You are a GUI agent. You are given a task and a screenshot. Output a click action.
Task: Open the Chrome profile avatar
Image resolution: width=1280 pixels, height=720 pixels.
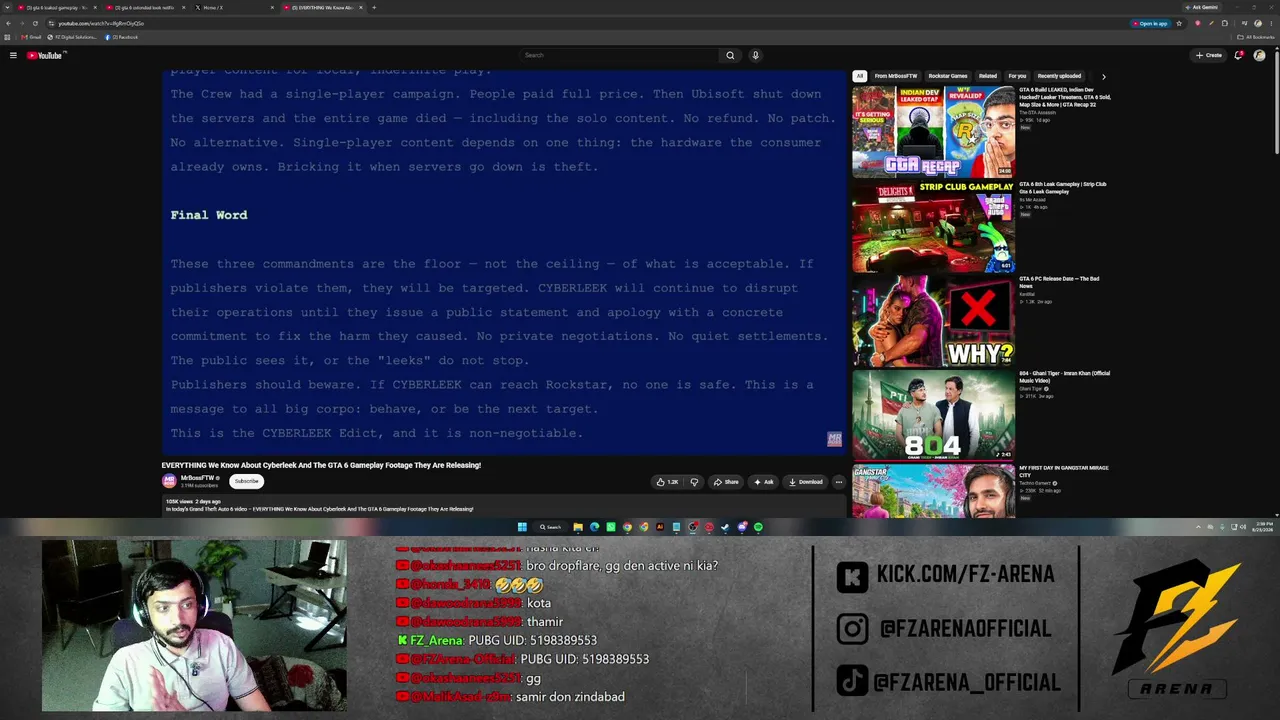coord(1258,23)
